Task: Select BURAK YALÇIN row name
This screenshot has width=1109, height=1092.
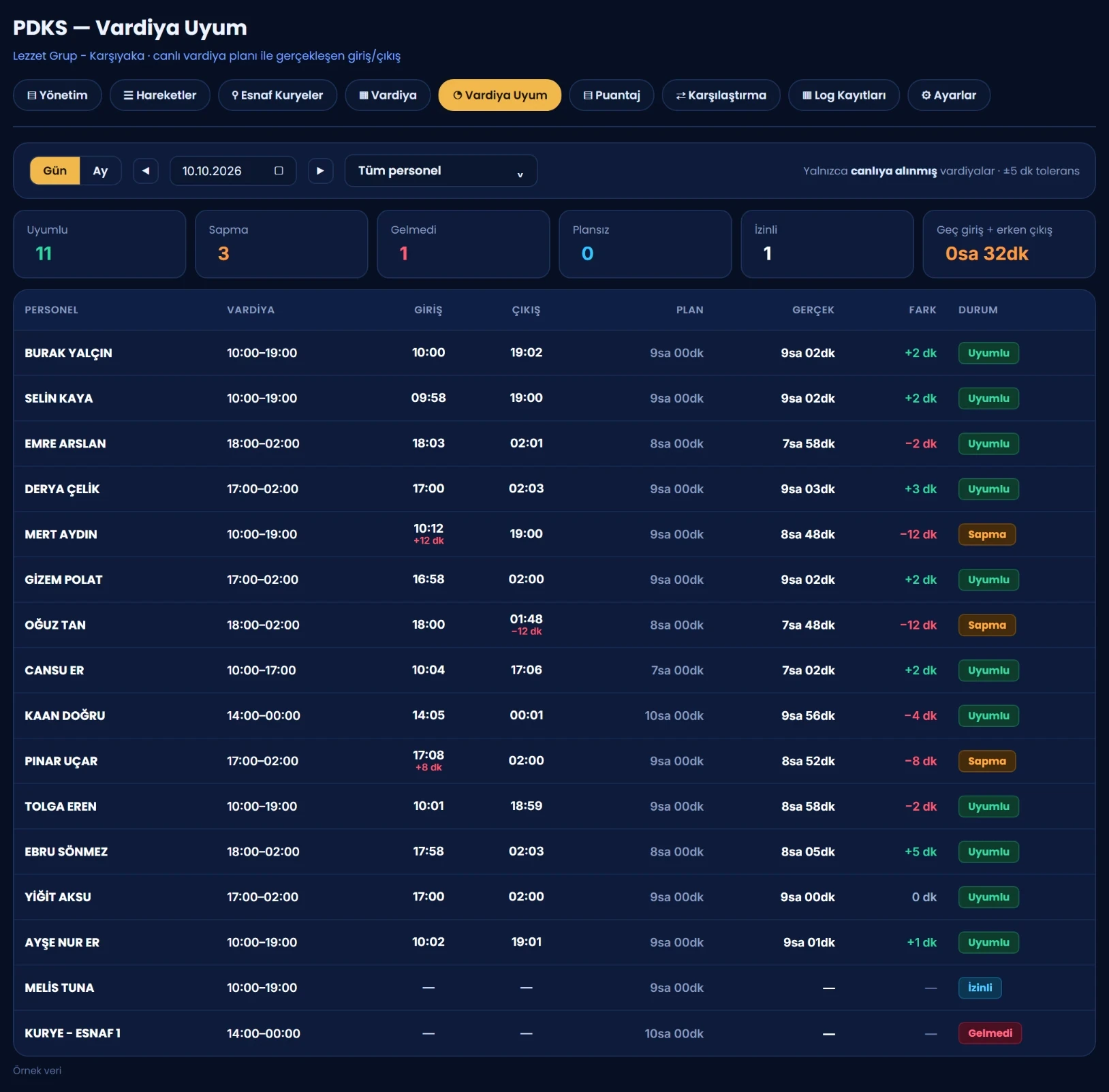Action: tap(68, 353)
